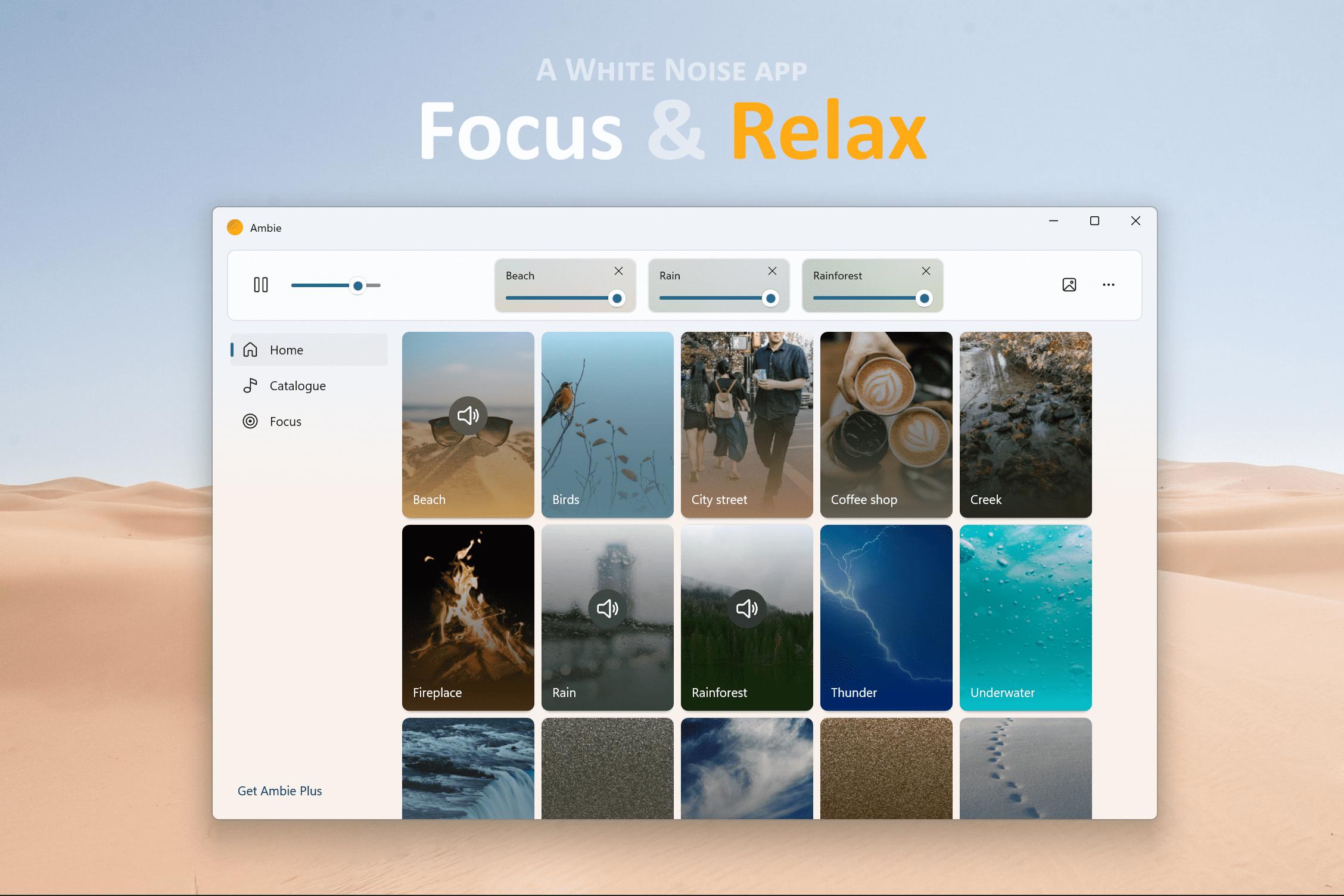Pause playback with the pause button
This screenshot has width=1344, height=896.
point(261,285)
